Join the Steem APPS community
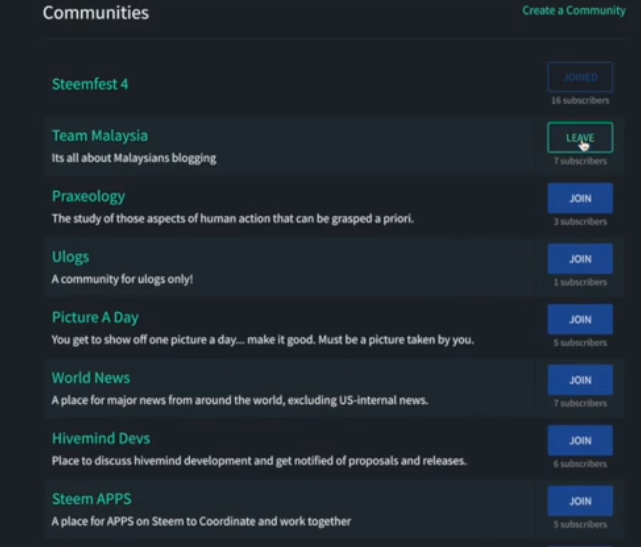The image size is (641, 547). (x=580, y=501)
